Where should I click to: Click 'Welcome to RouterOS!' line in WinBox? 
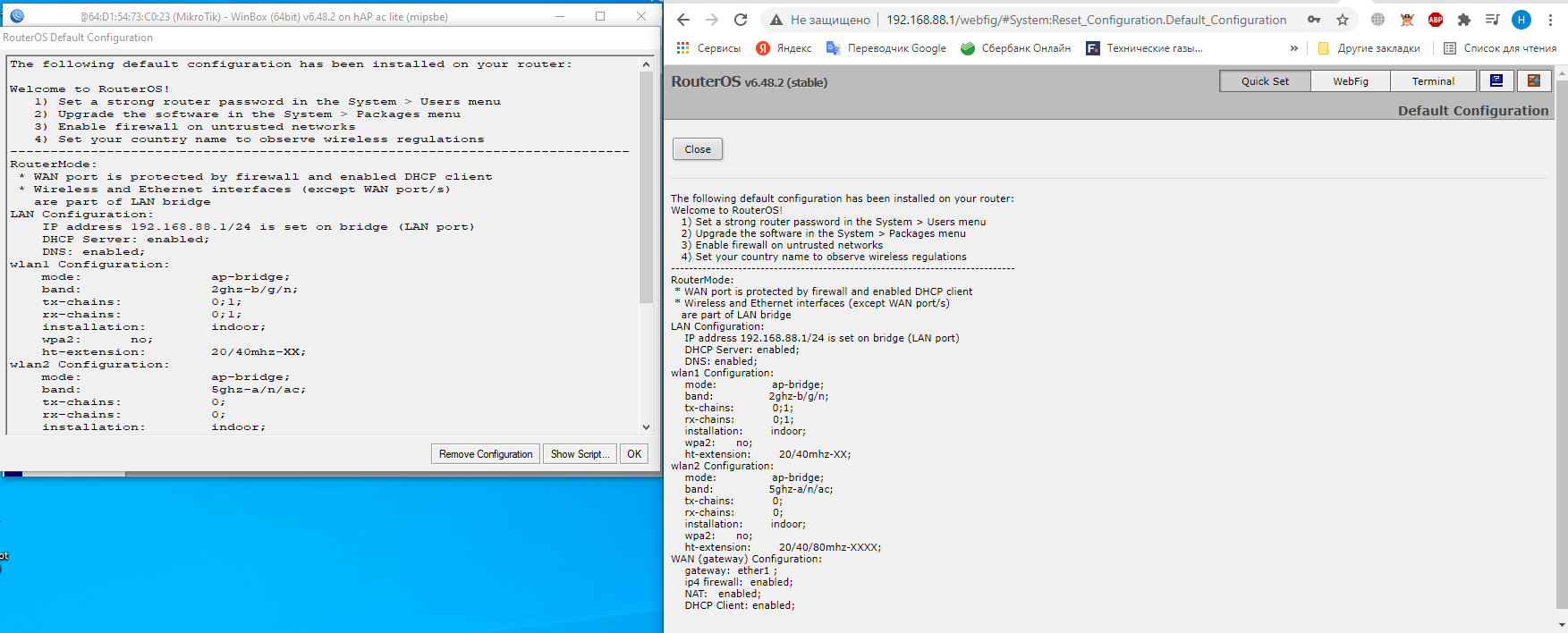pos(89,89)
